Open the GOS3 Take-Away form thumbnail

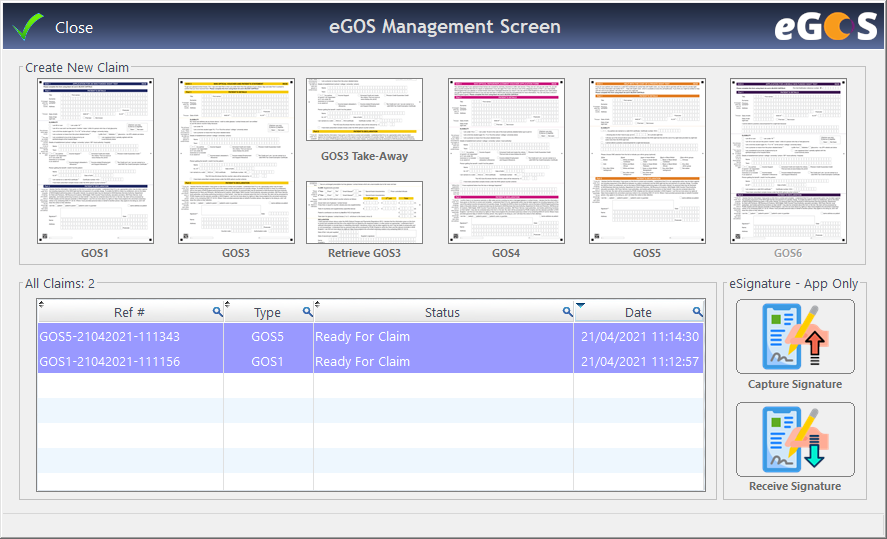(x=364, y=109)
